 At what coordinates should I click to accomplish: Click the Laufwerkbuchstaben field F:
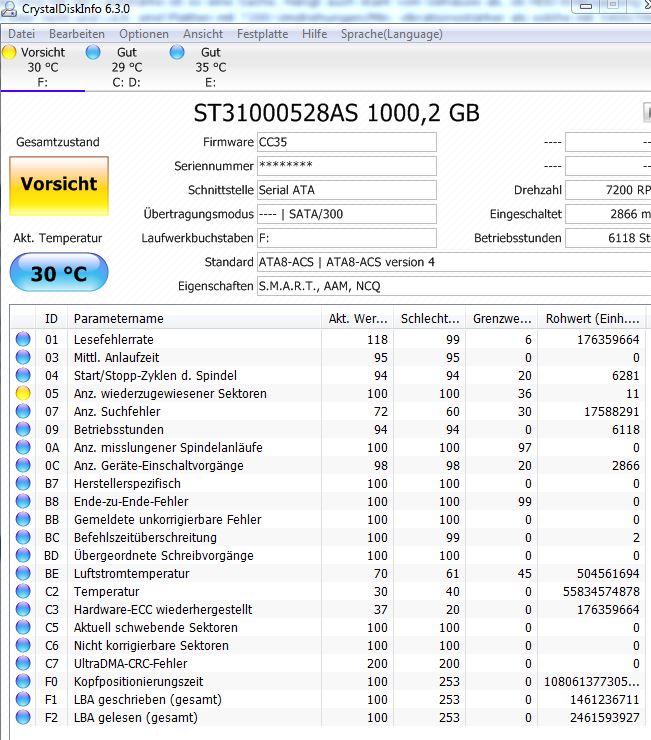click(347, 238)
